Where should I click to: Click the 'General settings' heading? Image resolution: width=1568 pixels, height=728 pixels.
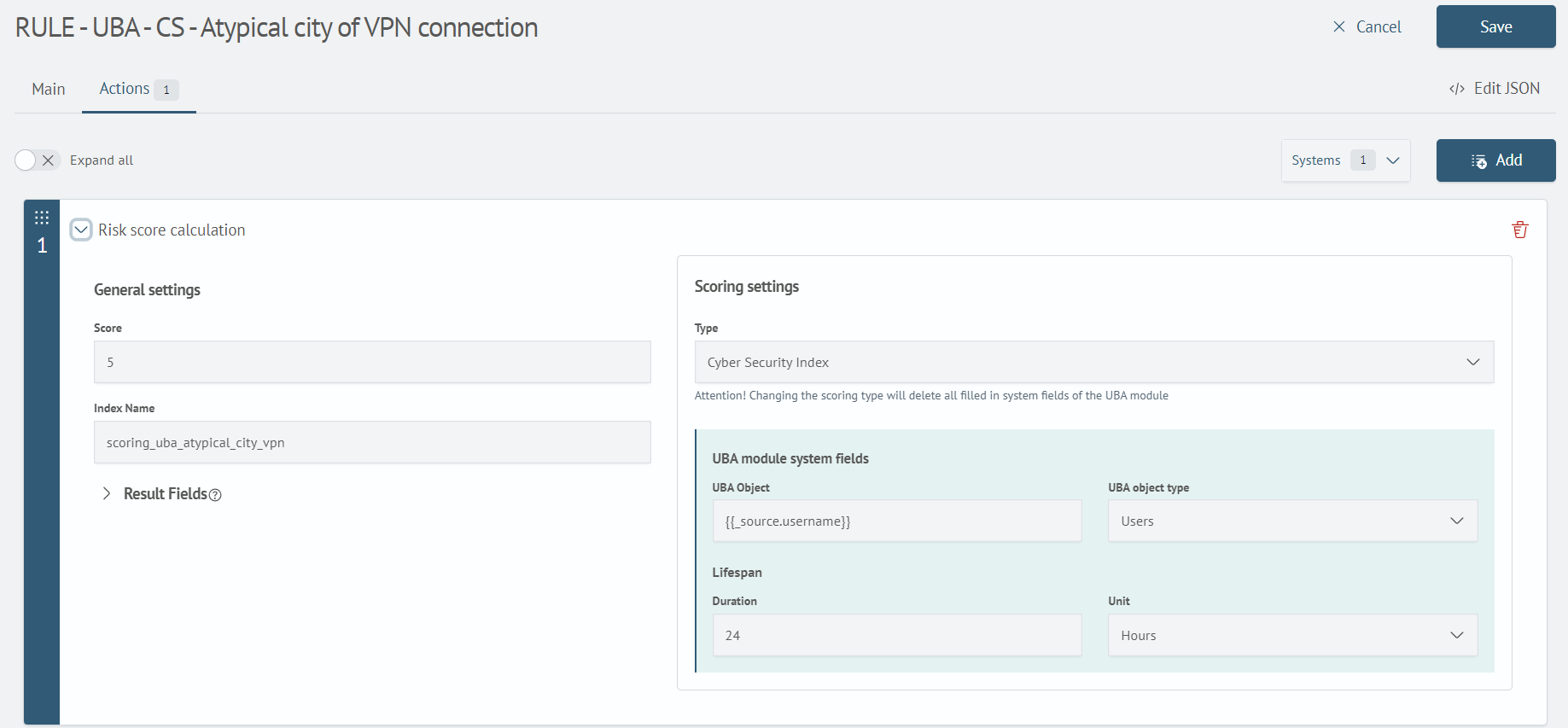coord(147,290)
